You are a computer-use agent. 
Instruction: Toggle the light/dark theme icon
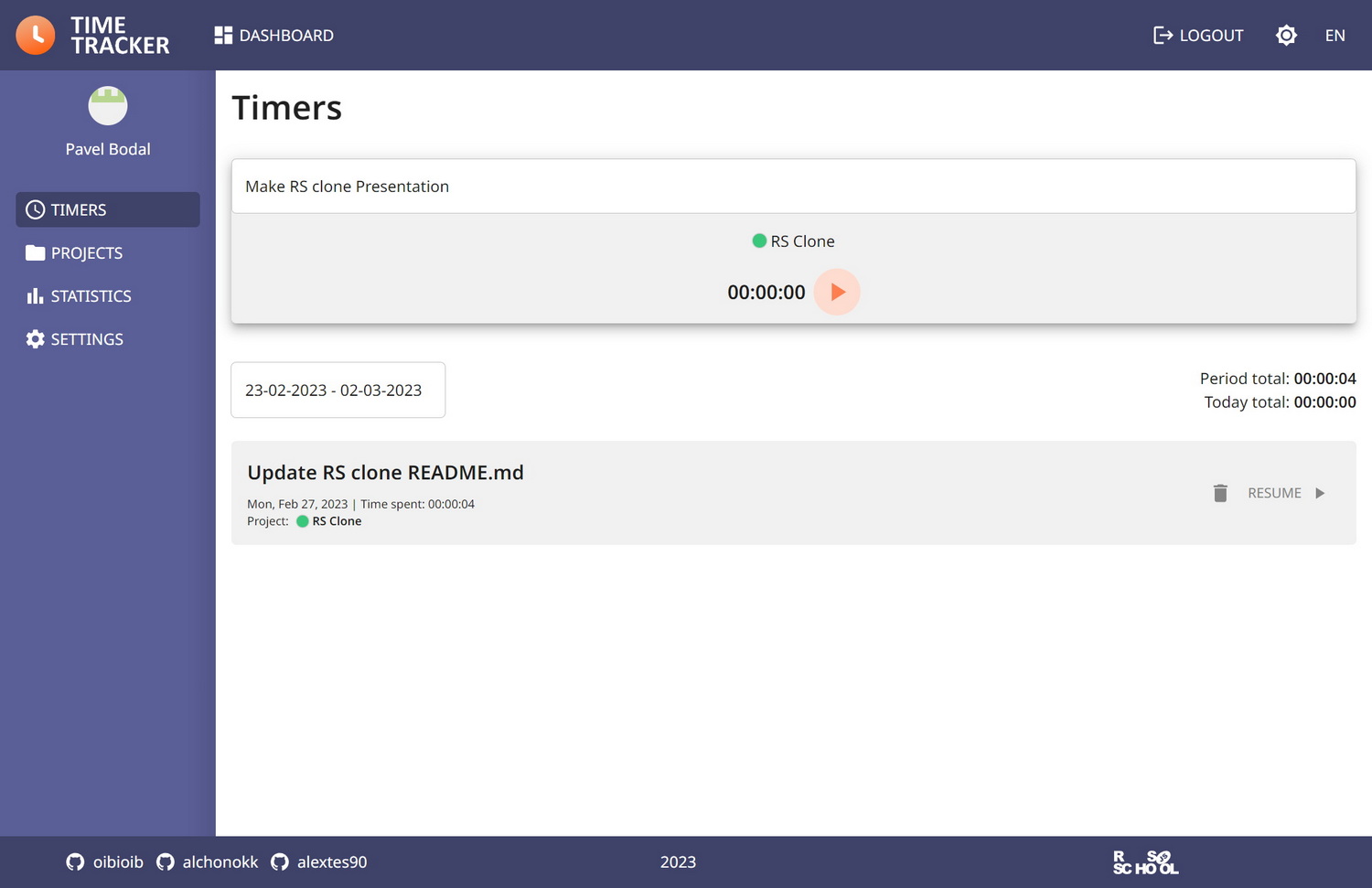pos(1286,36)
